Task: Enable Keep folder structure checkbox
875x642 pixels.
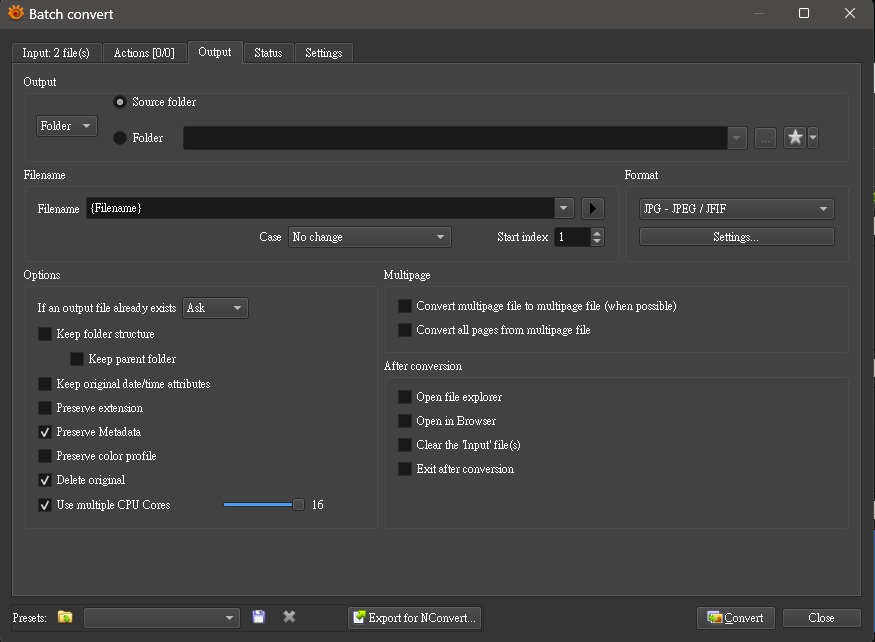Action: 45,334
